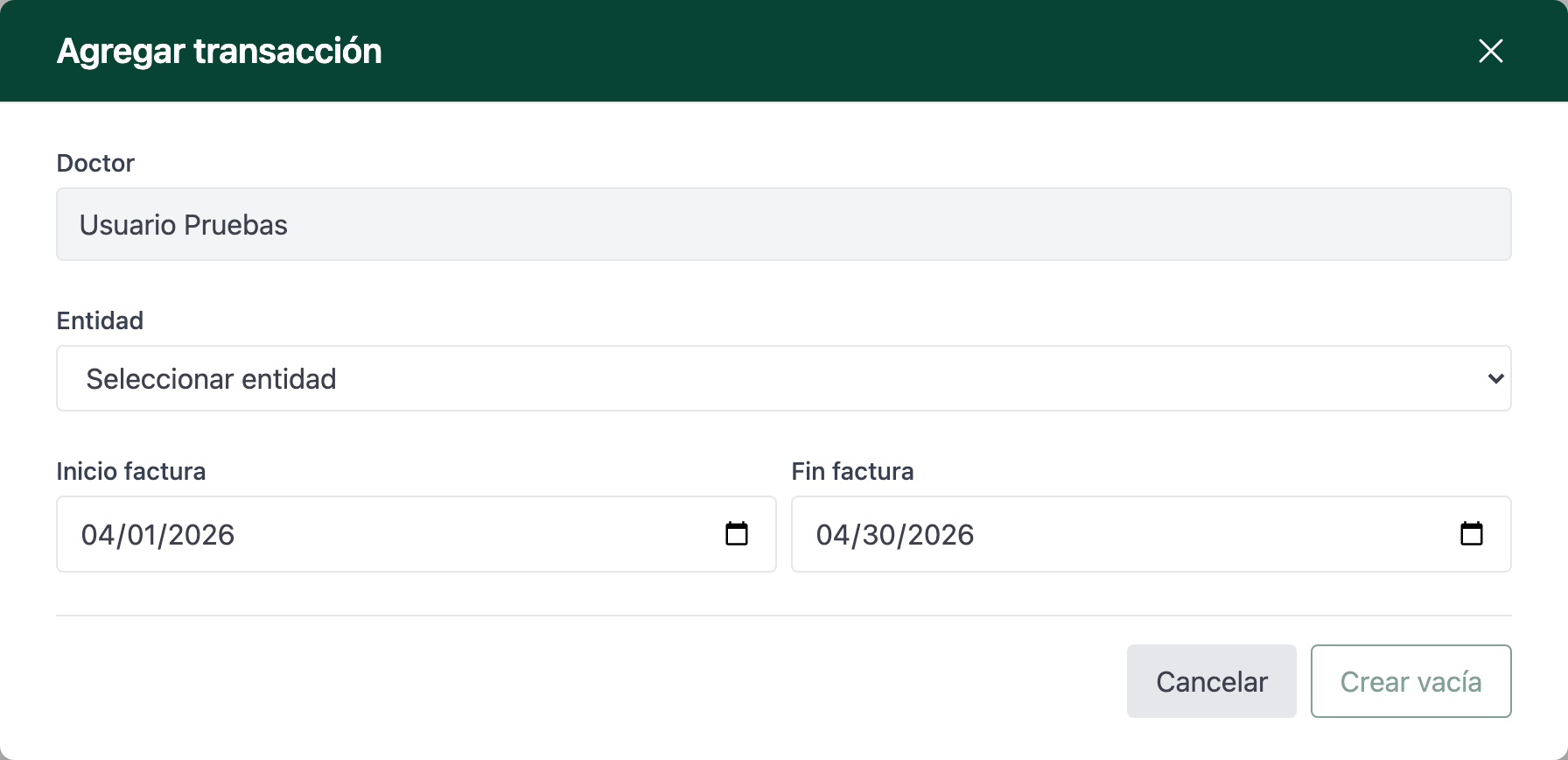Click the Fin factura label
The height and width of the screenshot is (760, 1568).
[852, 471]
